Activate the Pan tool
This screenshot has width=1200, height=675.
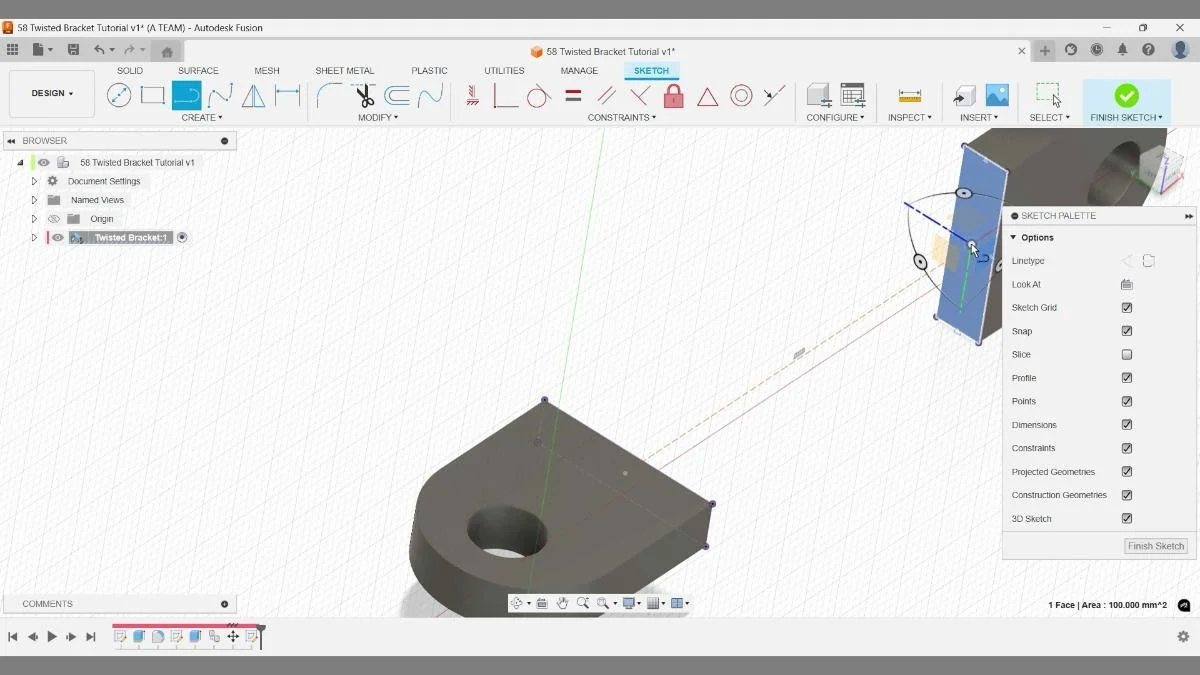pyautogui.click(x=564, y=603)
